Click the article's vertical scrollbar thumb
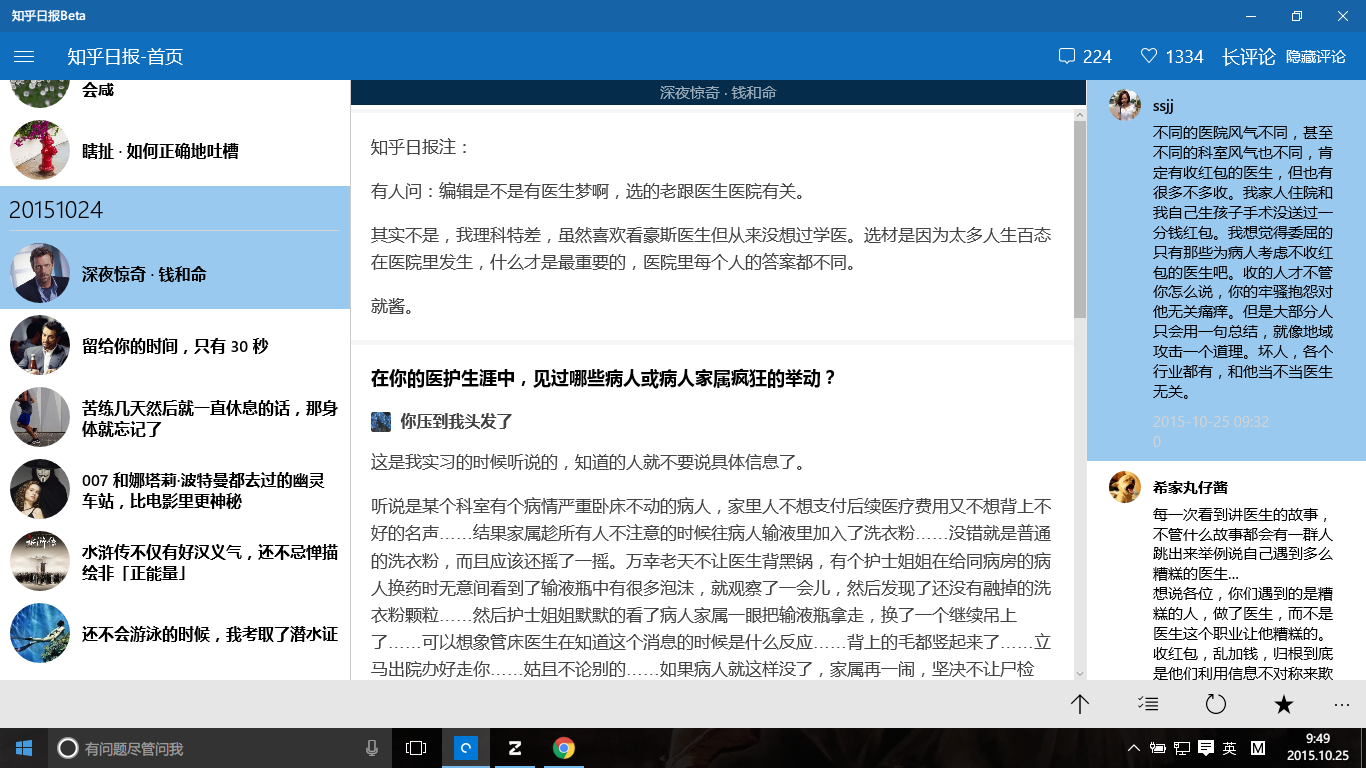Screen dimensions: 1366x768 point(1080,220)
